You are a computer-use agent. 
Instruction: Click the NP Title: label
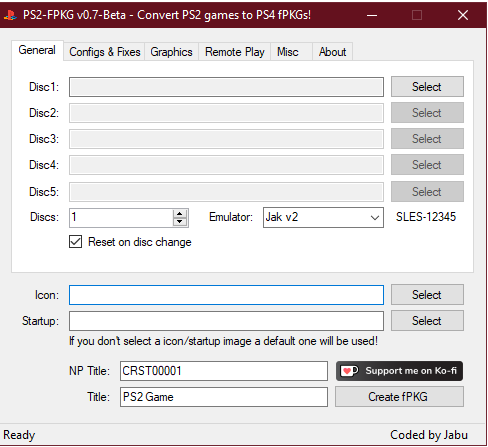(89, 371)
